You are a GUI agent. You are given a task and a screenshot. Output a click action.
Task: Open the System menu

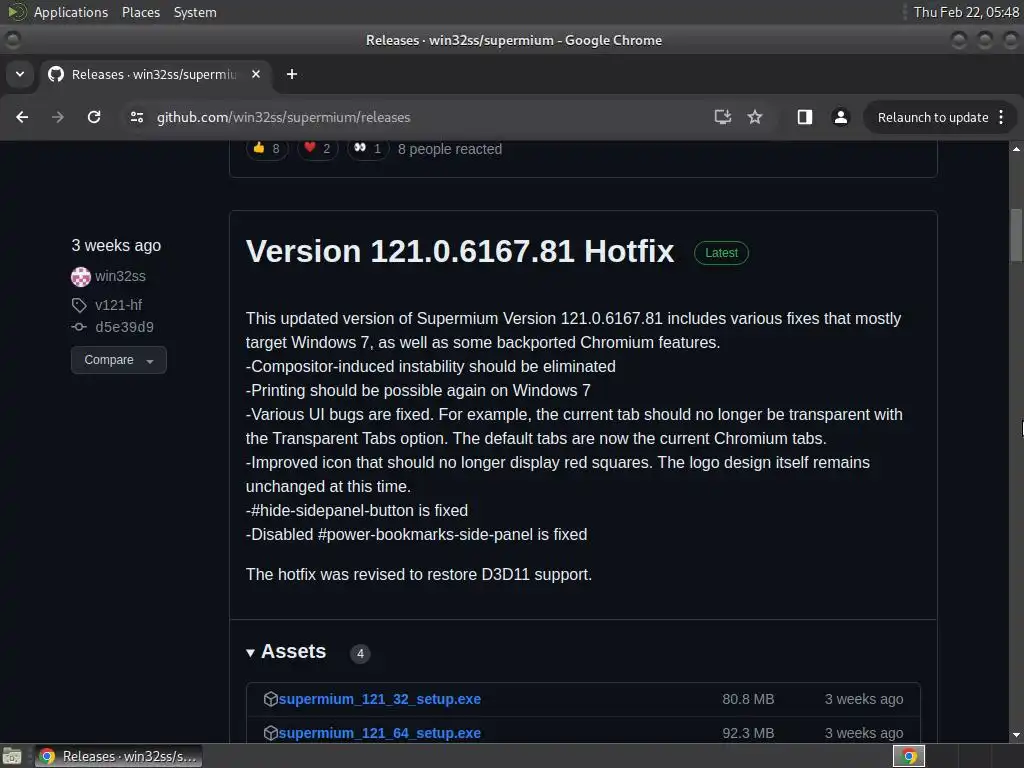click(195, 12)
